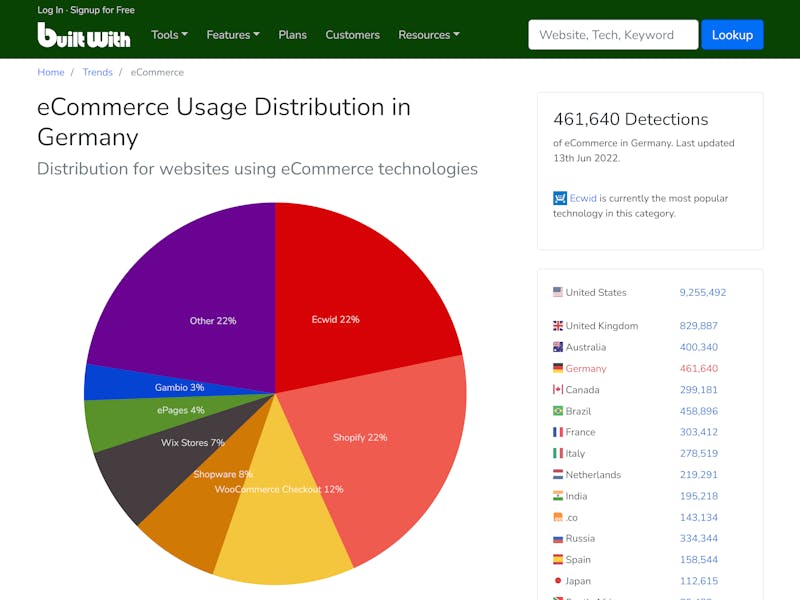Click the Japan flag icon
Viewport: 800px width, 600px height.
(x=558, y=581)
